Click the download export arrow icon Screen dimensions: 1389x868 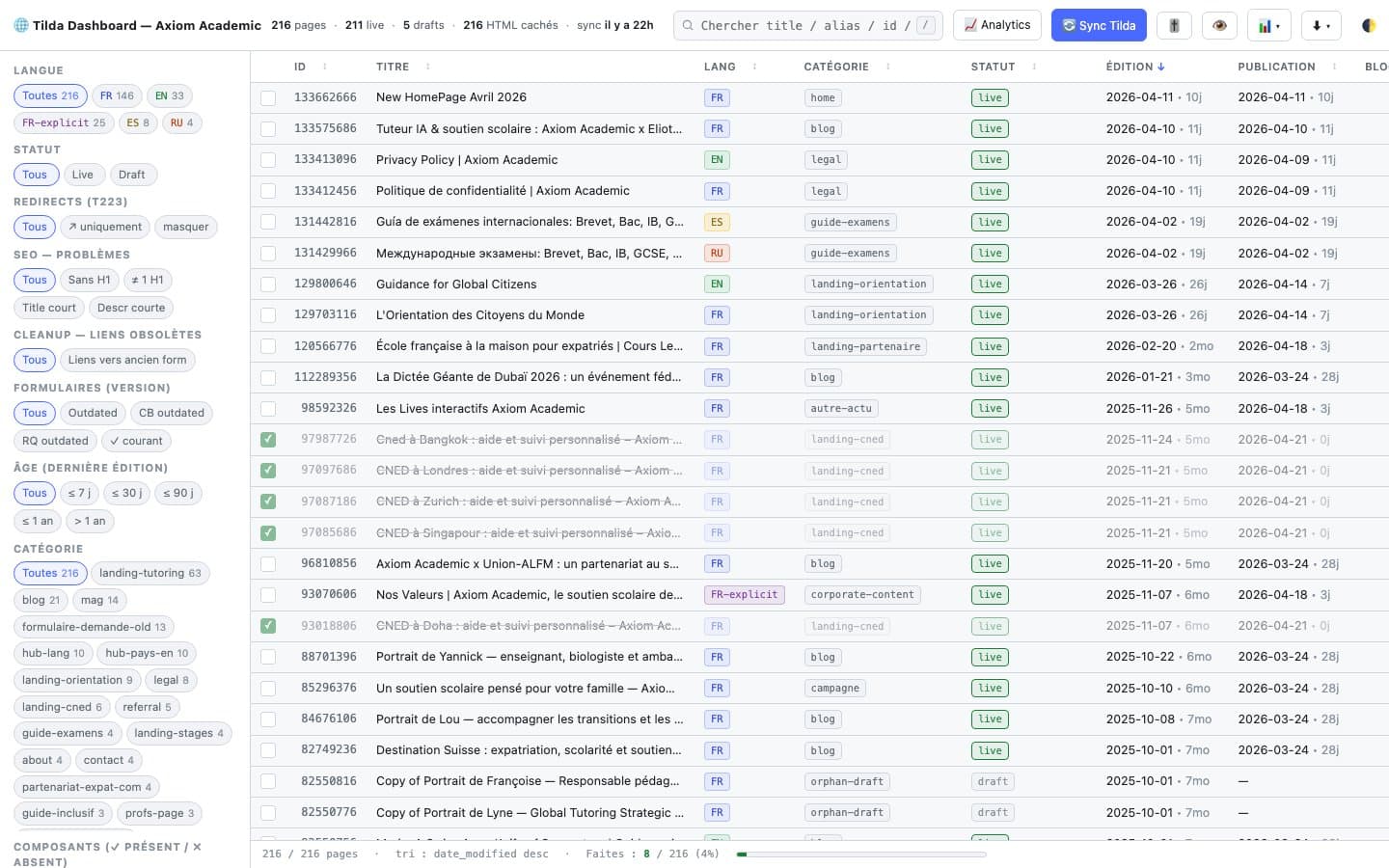point(1317,25)
